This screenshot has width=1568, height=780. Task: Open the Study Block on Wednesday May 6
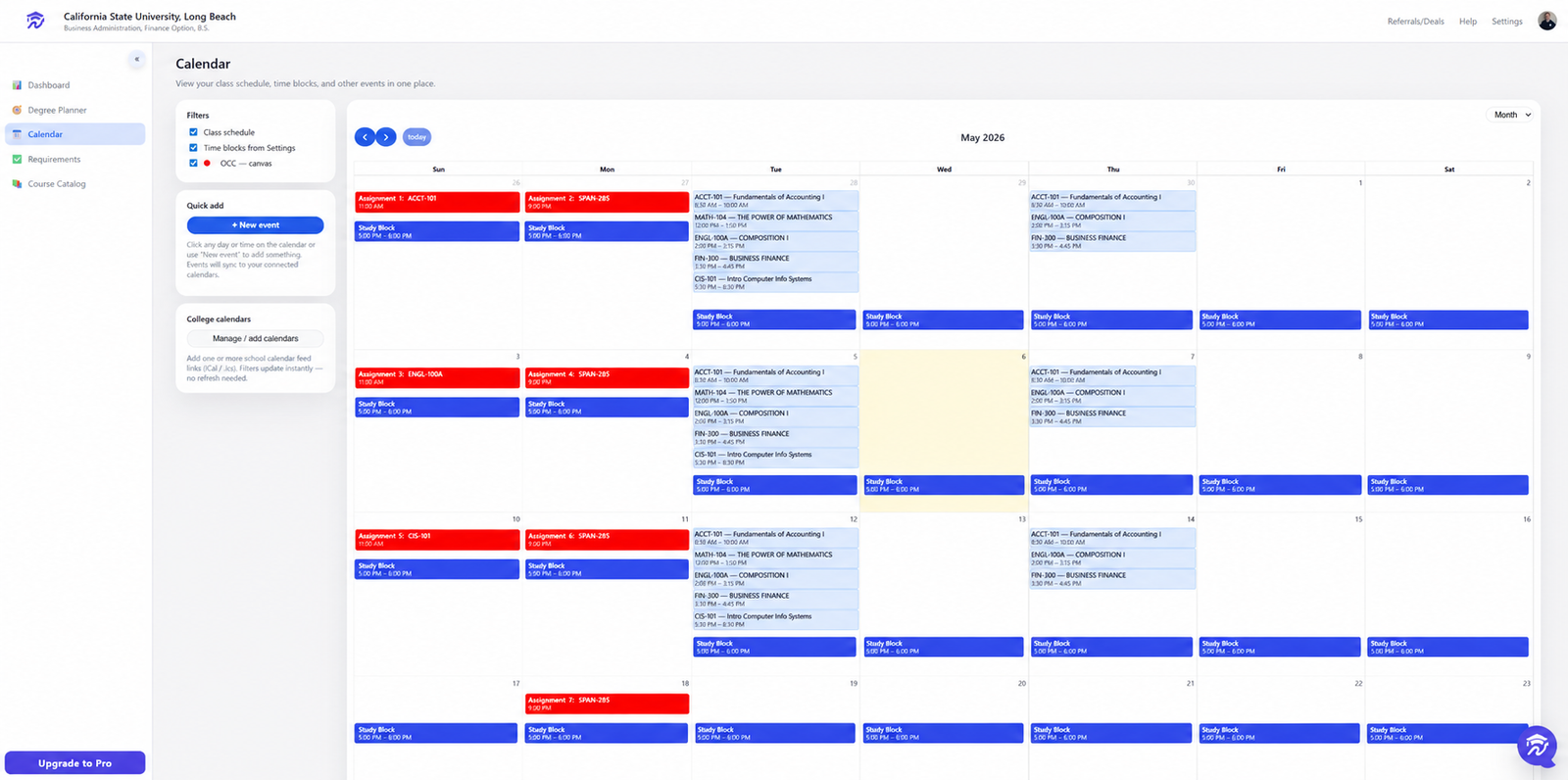(943, 485)
